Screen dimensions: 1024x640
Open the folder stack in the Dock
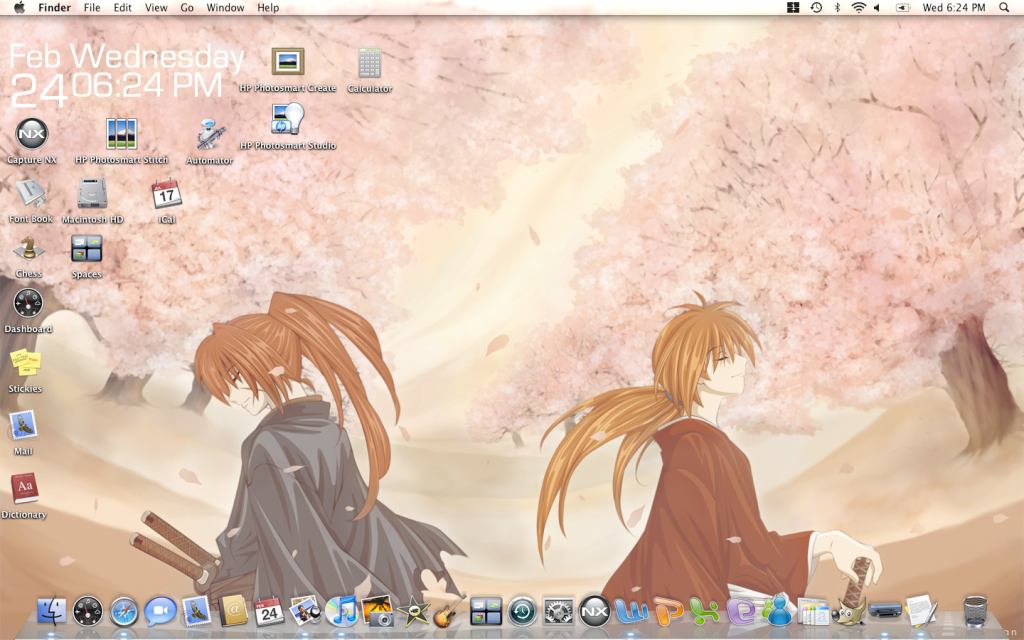click(812, 613)
